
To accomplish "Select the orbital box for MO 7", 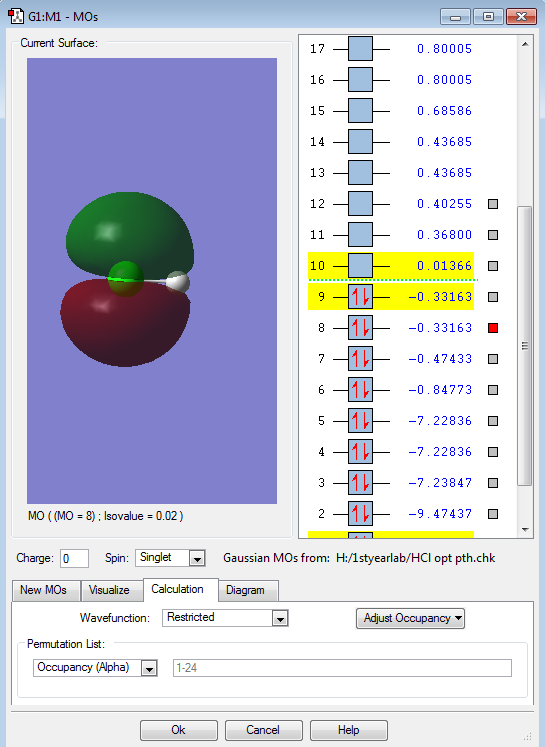I will [x=360, y=359].
